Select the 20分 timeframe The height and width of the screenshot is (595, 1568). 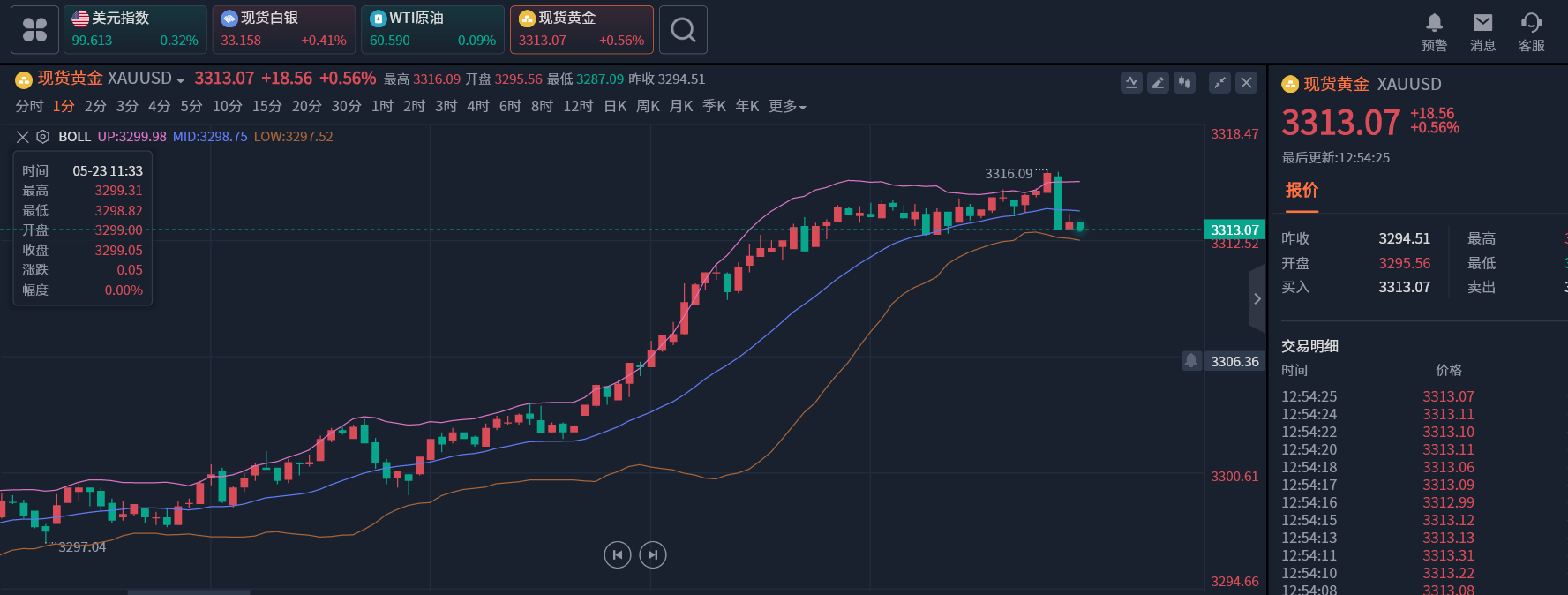pyautogui.click(x=306, y=106)
